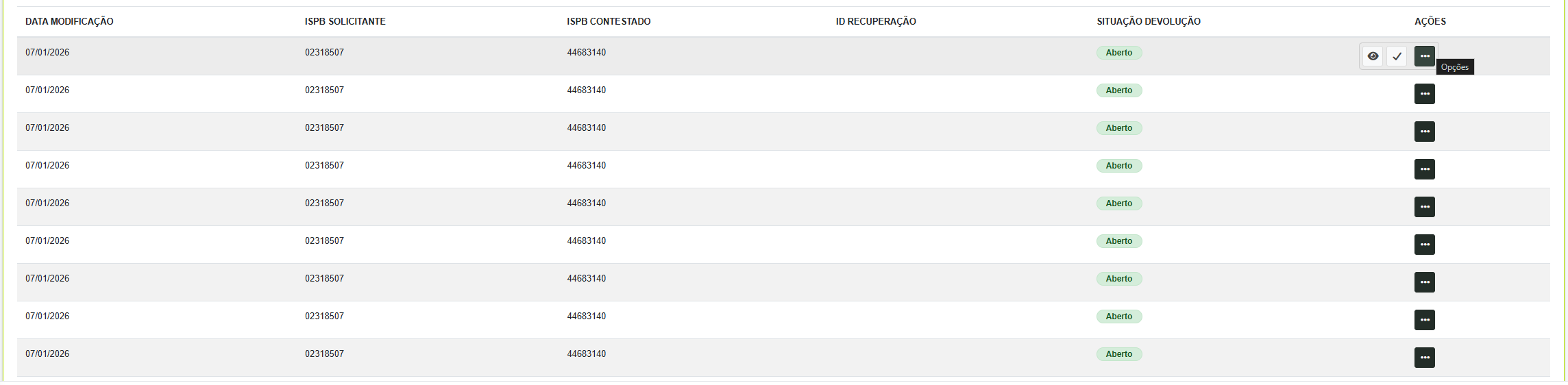The image size is (1568, 385).
Task: Click the Aberto status badge in fifth row
Action: click(x=1118, y=203)
